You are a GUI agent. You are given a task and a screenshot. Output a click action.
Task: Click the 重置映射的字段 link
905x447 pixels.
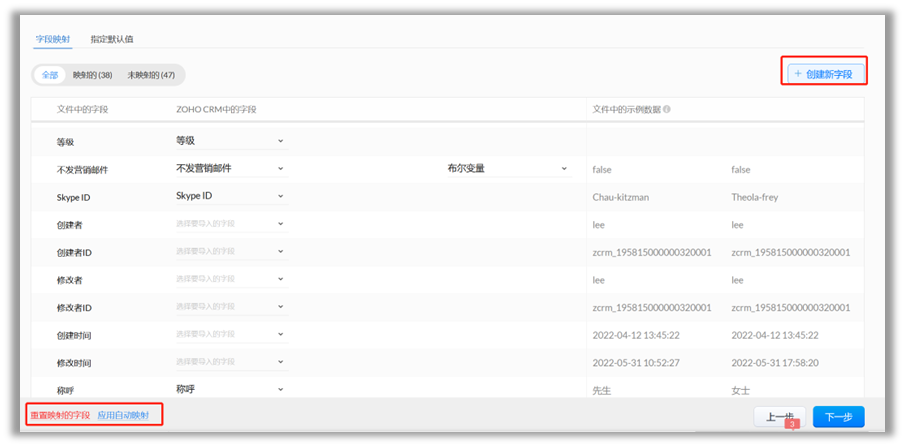pyautogui.click(x=59, y=415)
